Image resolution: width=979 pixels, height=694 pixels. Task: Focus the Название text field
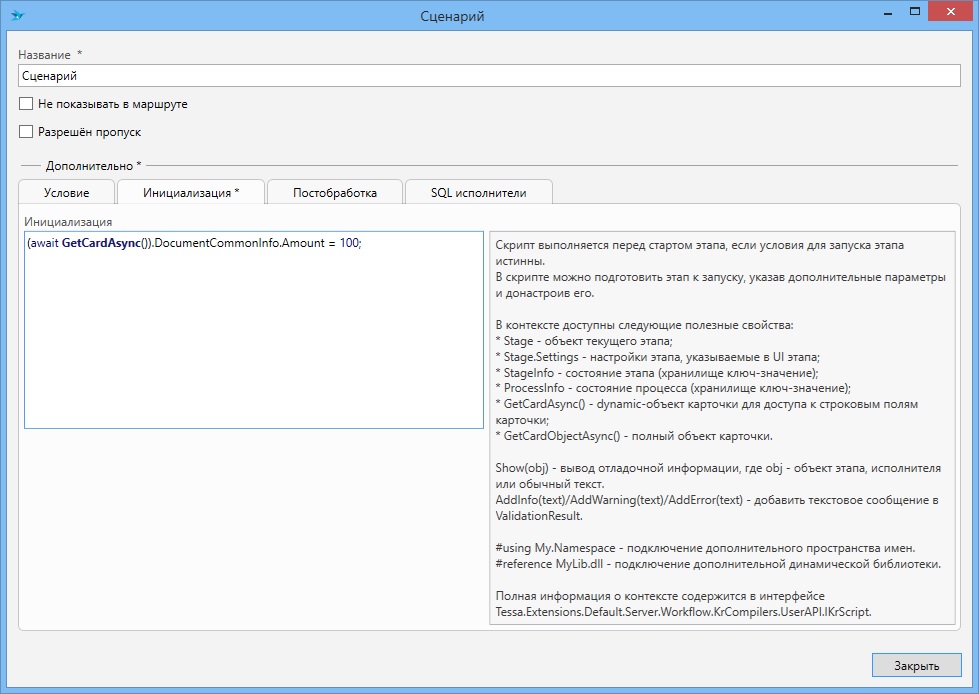tap(489, 75)
